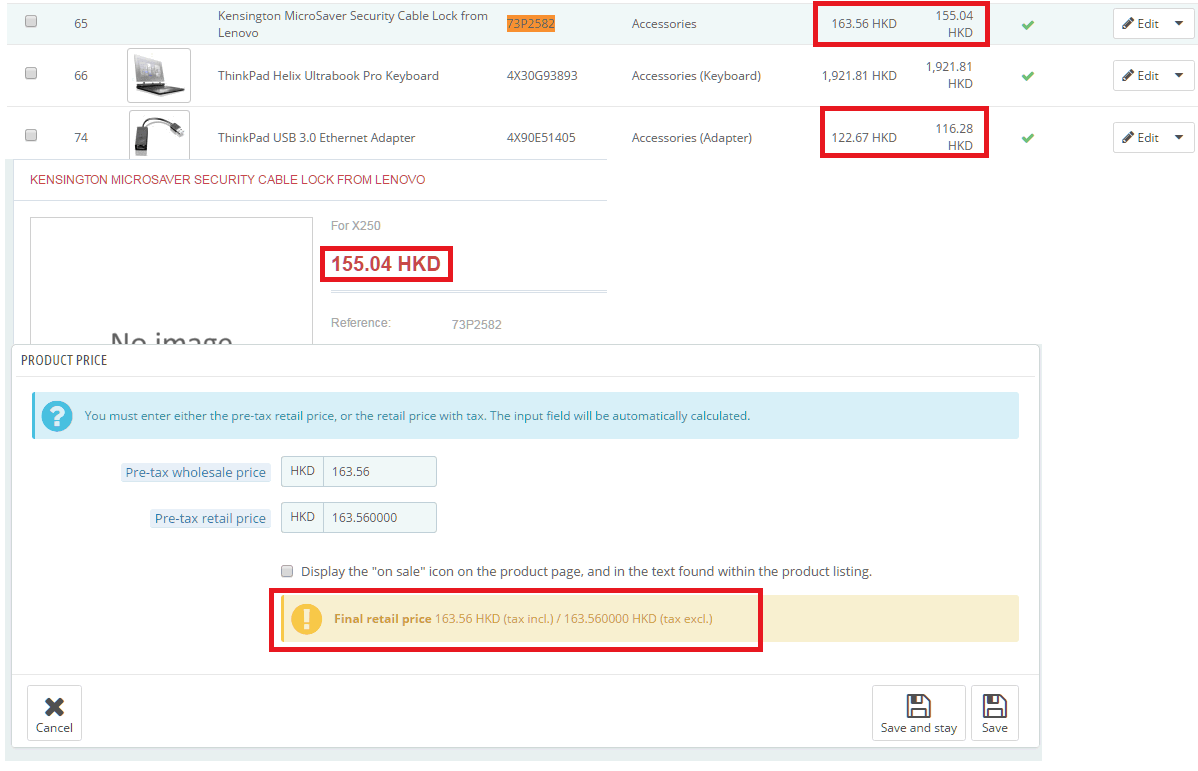The image size is (1198, 771).
Task: Click the Final retail price notice text
Action: (523, 619)
